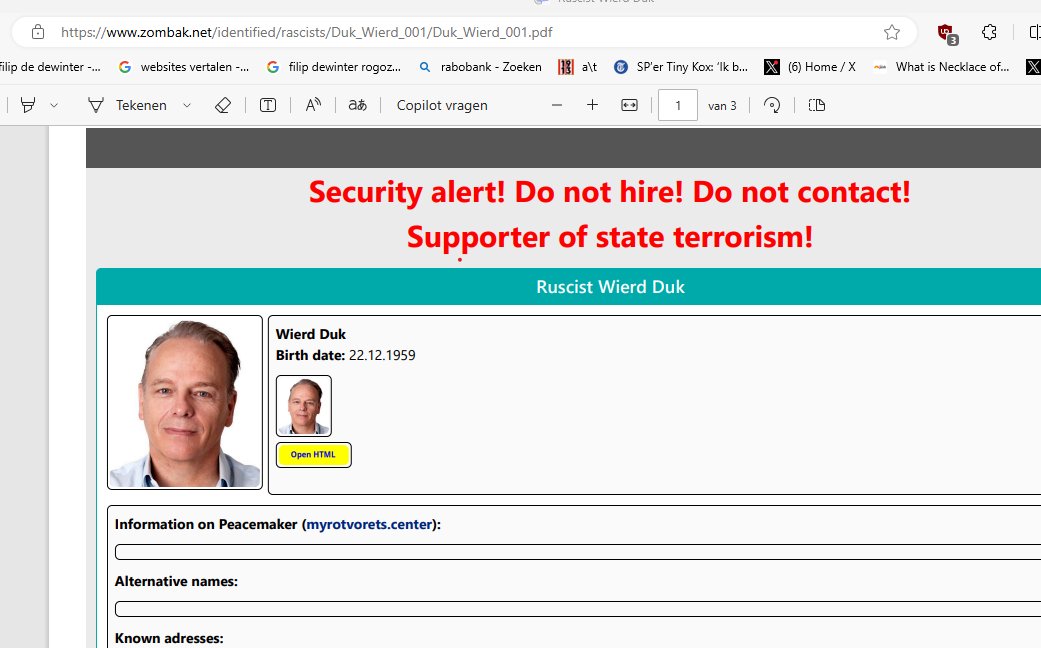Click the 'Alternative names:' label

[x=176, y=582]
